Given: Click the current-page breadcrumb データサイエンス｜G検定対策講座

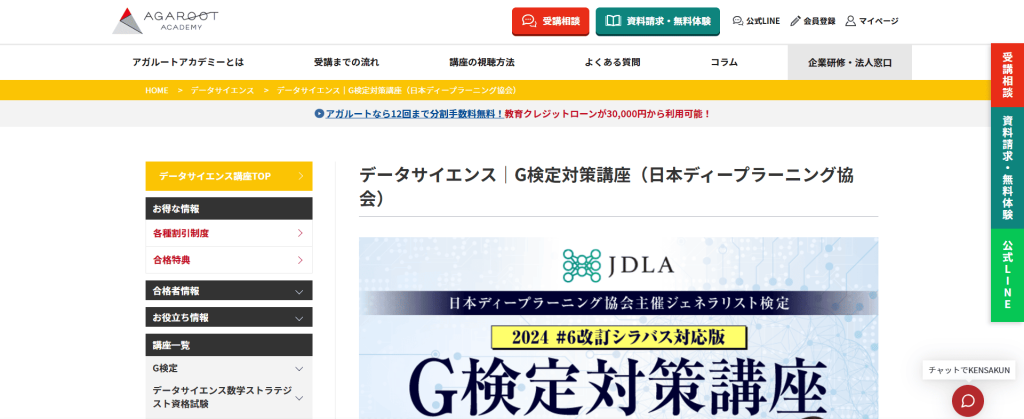Looking at the screenshot, I should pyautogui.click(x=397, y=90).
